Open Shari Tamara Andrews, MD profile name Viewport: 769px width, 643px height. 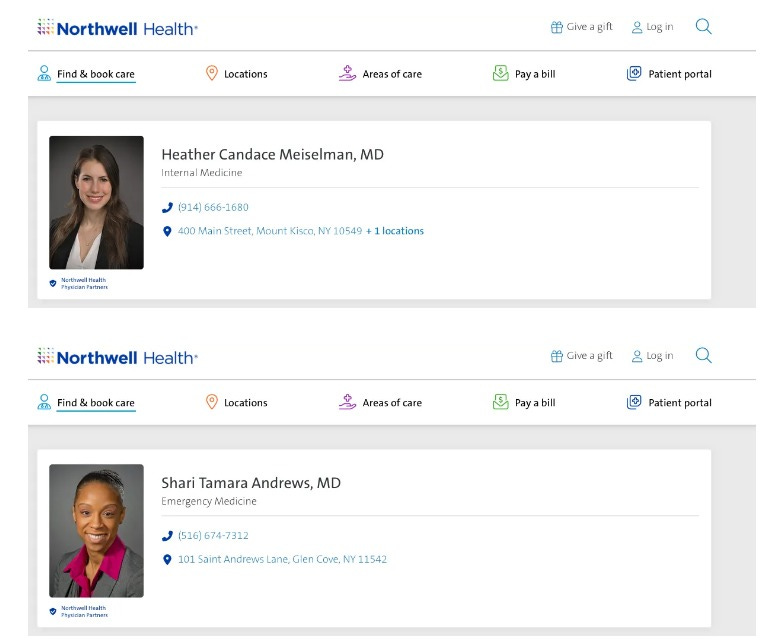coord(251,483)
